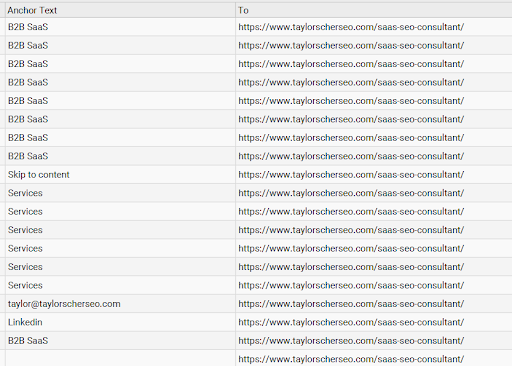Screen dimensions: 512x366
Task: Sort by the Anchor Text column header
Action: pyautogui.click(x=120, y=10)
